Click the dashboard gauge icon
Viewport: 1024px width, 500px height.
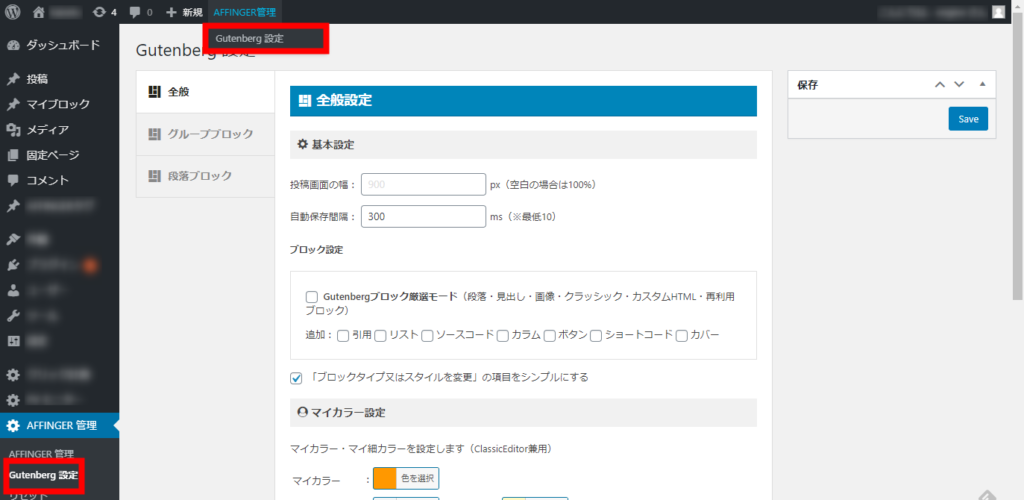pos(13,46)
